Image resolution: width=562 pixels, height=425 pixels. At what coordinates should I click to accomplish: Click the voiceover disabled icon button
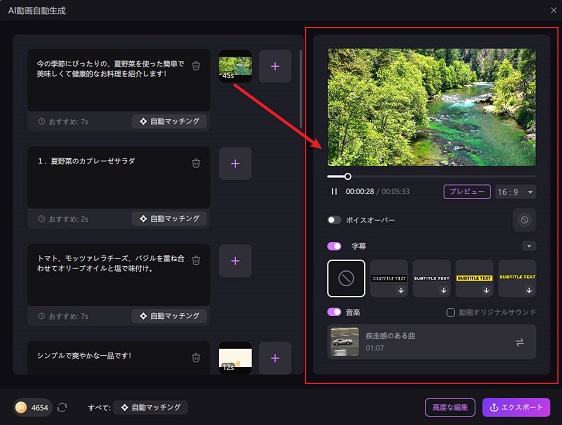click(524, 220)
